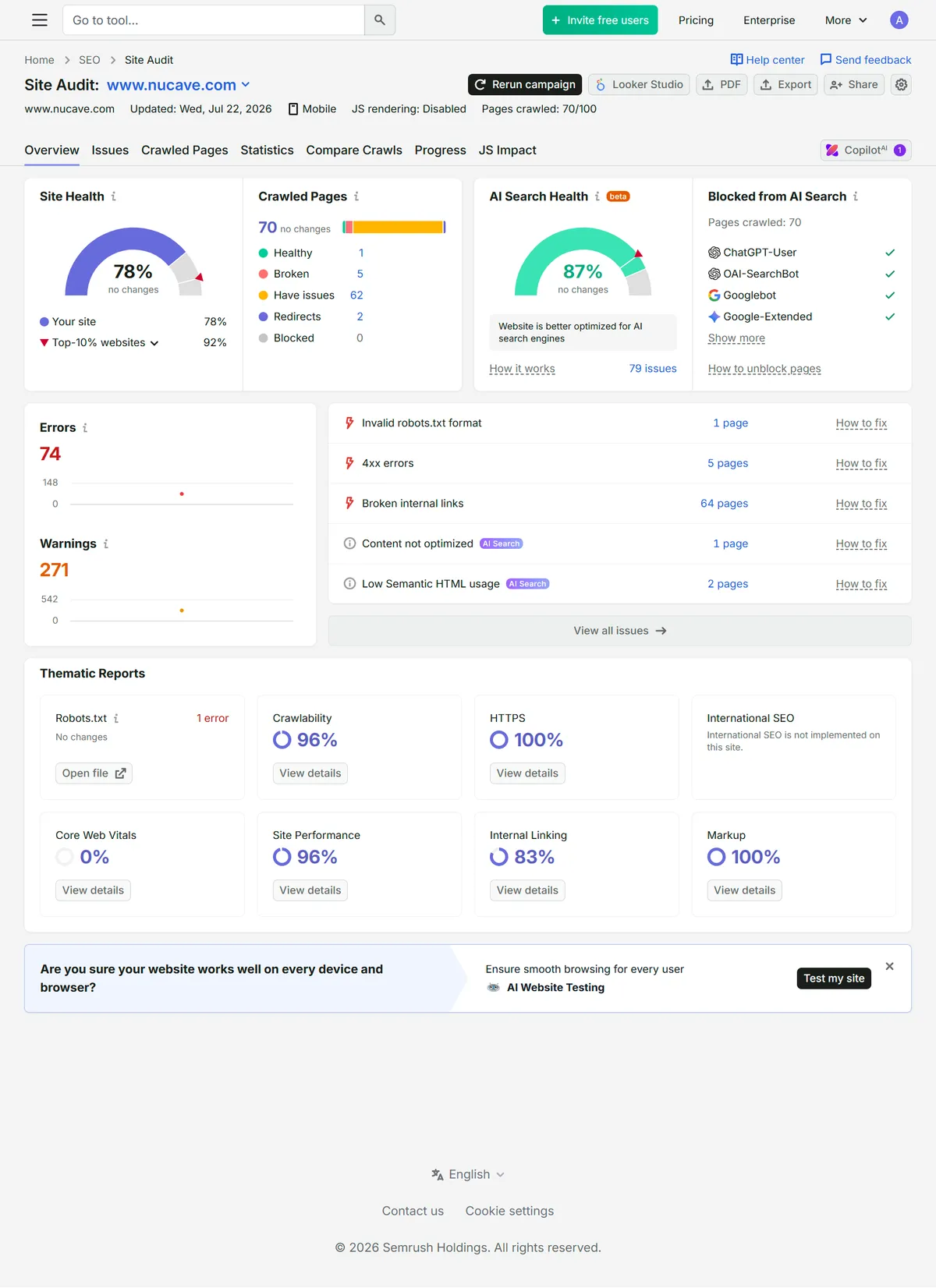This screenshot has width=936, height=1288.
Task: Click the ChatGPT-User bot icon
Action: [x=714, y=253]
